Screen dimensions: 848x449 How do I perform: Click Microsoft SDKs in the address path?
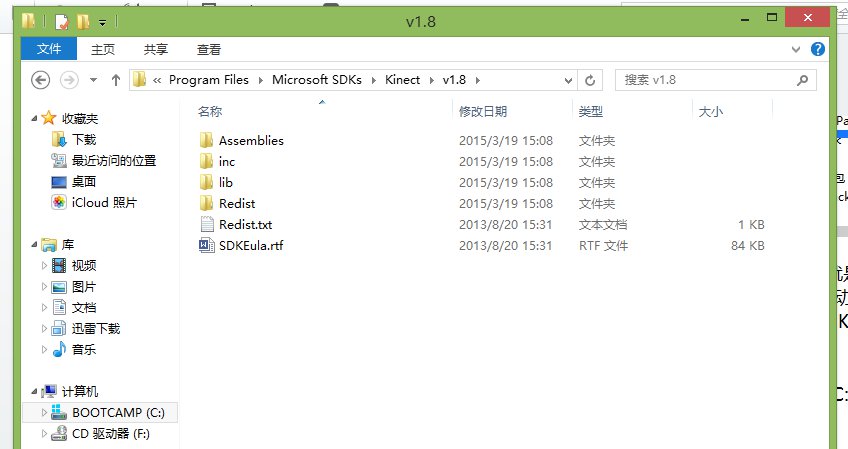pos(317,80)
